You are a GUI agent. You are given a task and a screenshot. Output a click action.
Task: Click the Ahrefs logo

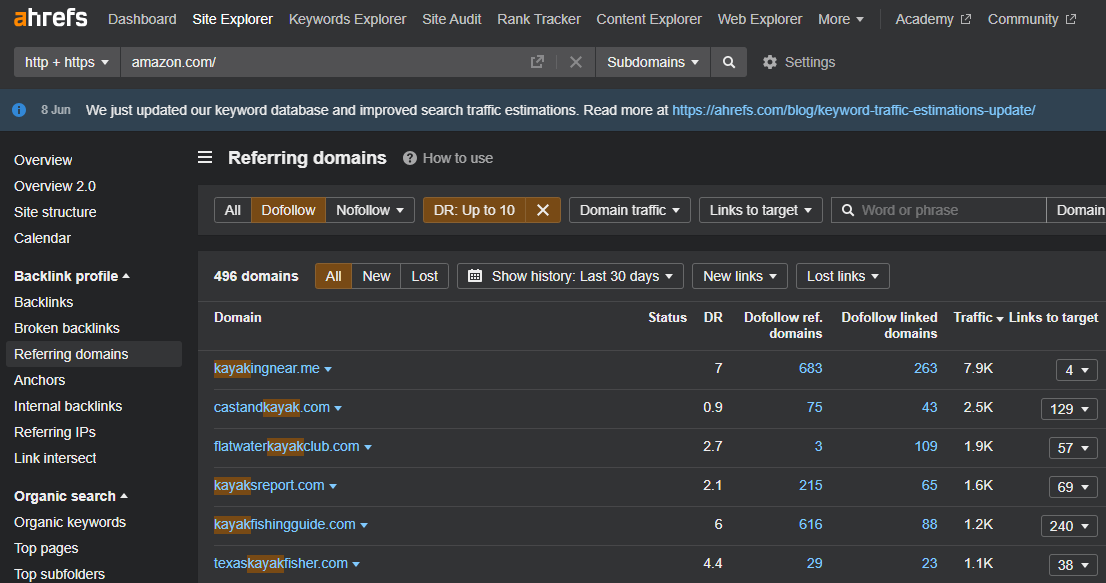point(50,18)
